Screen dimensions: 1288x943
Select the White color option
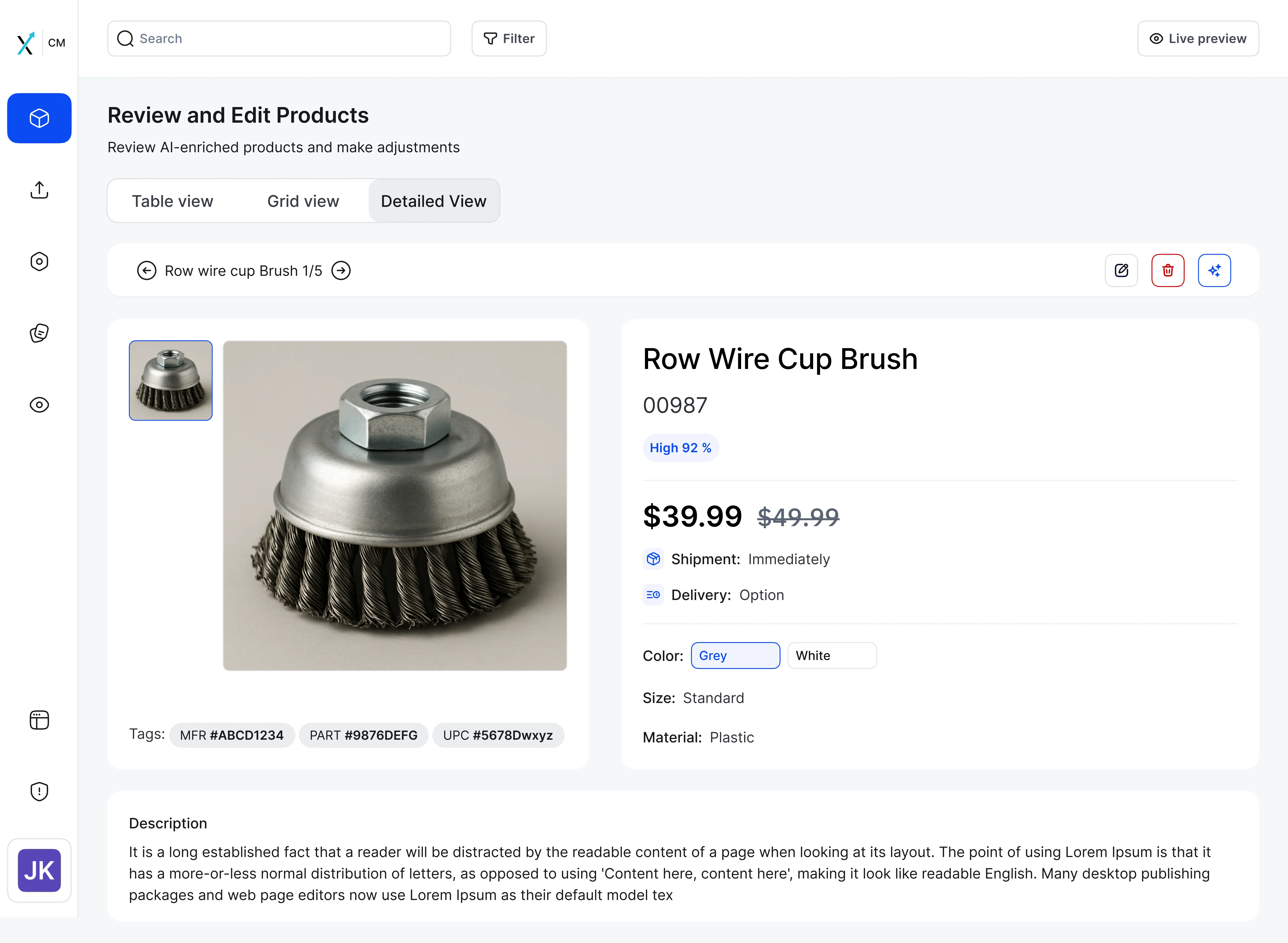pos(832,655)
